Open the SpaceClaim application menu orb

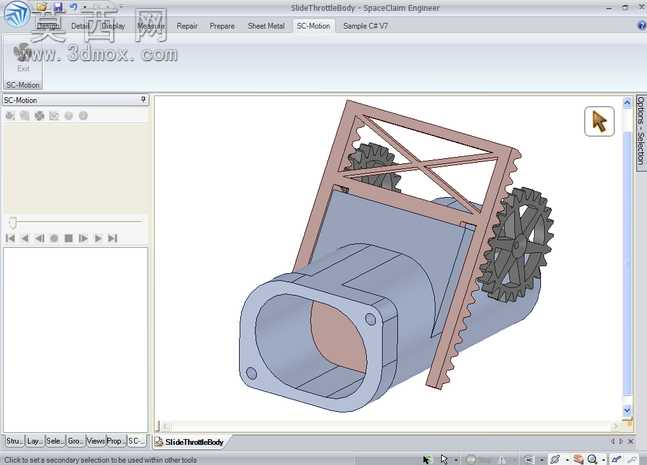click(x=16, y=14)
